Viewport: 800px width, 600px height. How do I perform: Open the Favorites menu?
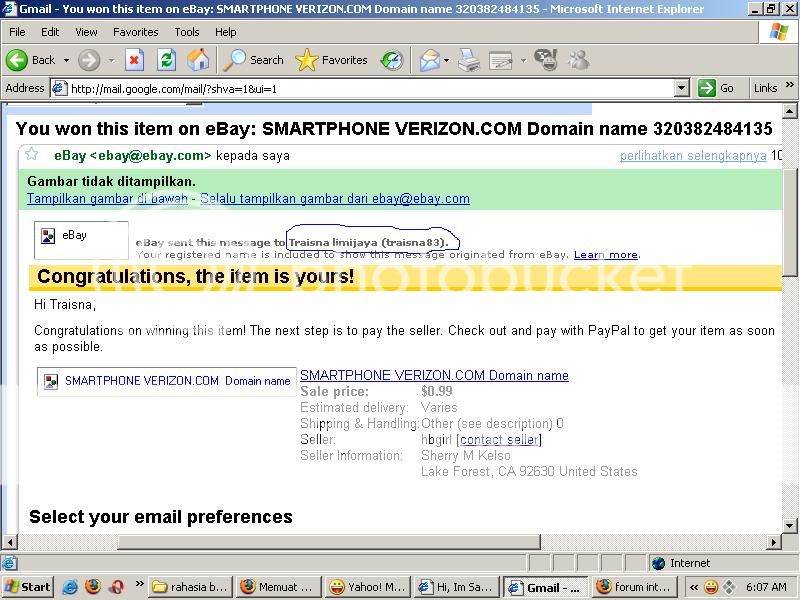136,32
